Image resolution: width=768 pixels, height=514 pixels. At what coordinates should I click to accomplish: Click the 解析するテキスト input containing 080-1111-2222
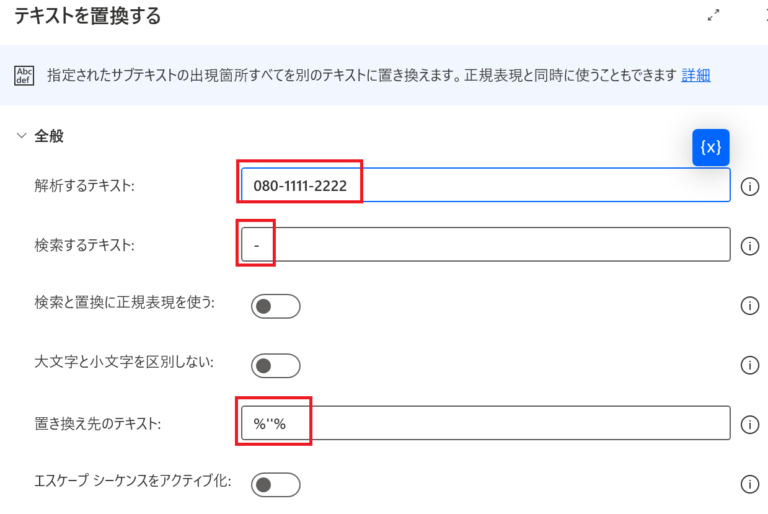coord(484,185)
